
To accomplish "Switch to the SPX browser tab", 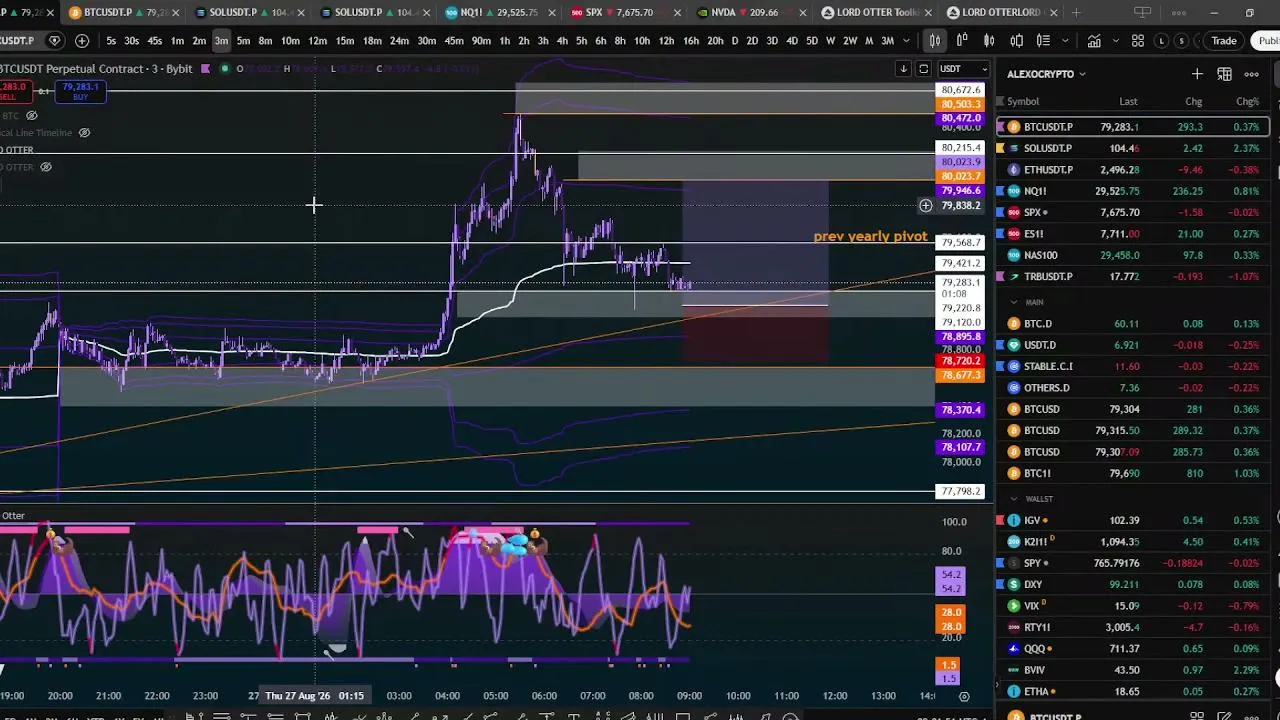I will pos(623,13).
